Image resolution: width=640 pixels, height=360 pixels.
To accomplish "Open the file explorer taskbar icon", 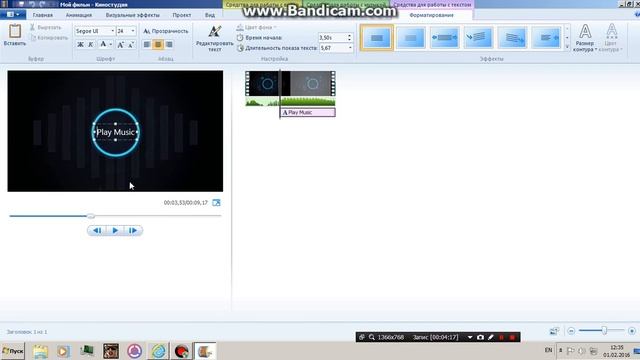I will [x=40, y=351].
